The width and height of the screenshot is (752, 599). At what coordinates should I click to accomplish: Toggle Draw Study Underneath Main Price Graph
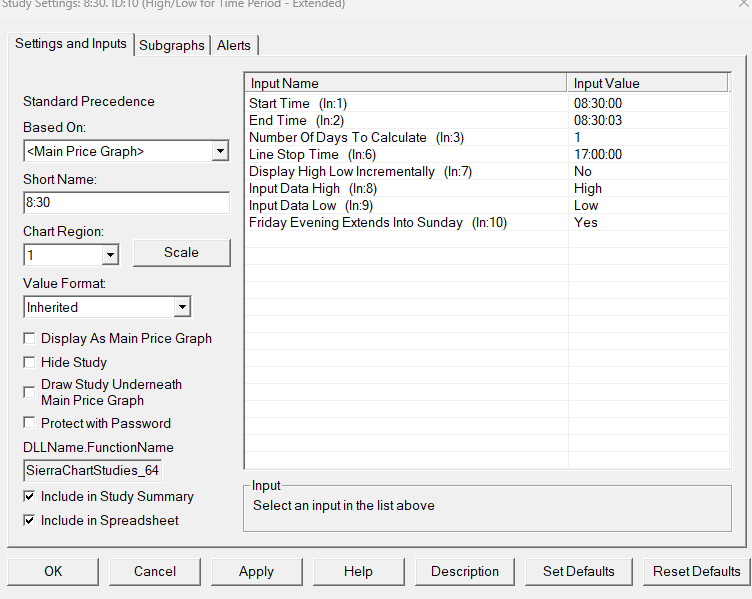pos(29,392)
